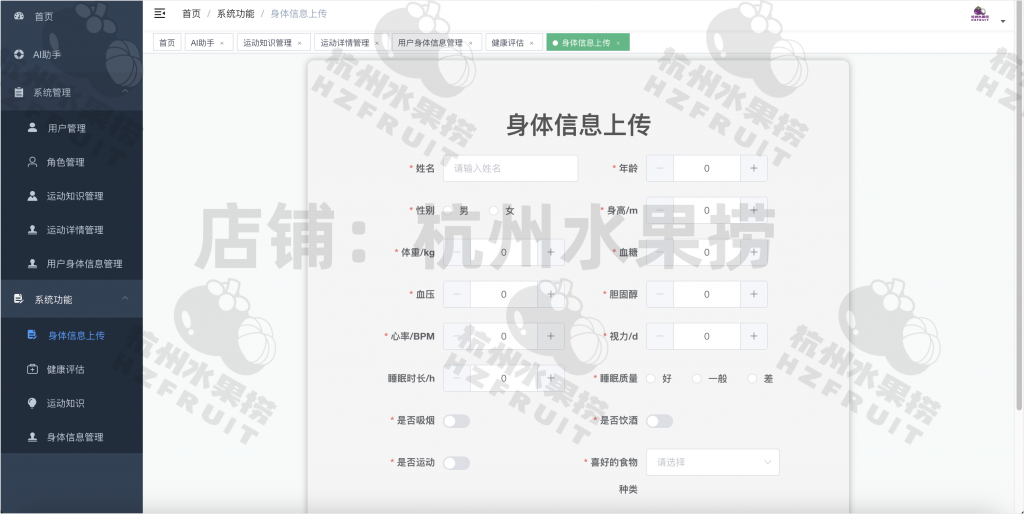Click the 首页 dashboard icon in sidebar
The image size is (1024, 514).
(x=19, y=16)
